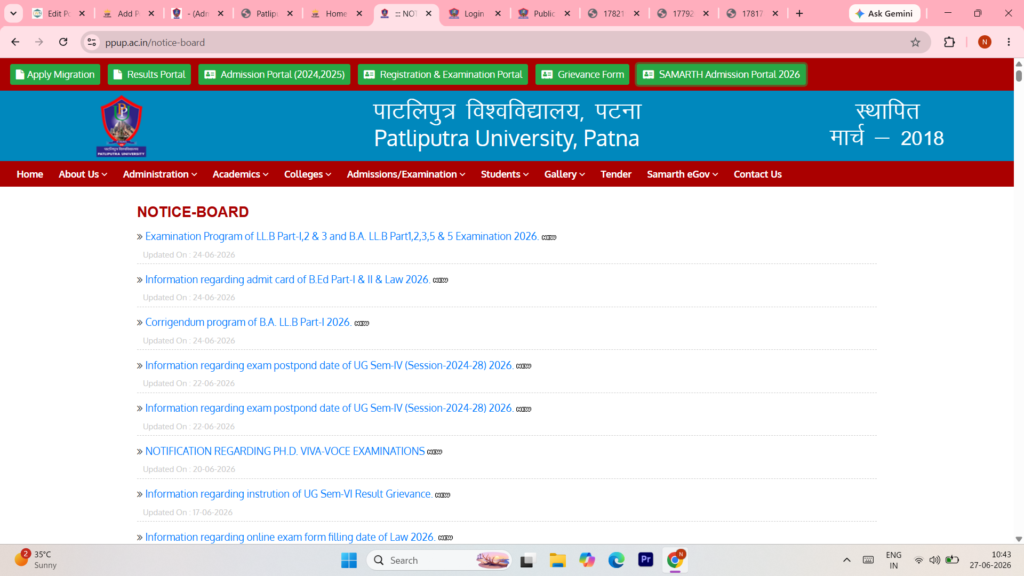Open Task View icon in the taskbar

(527, 560)
